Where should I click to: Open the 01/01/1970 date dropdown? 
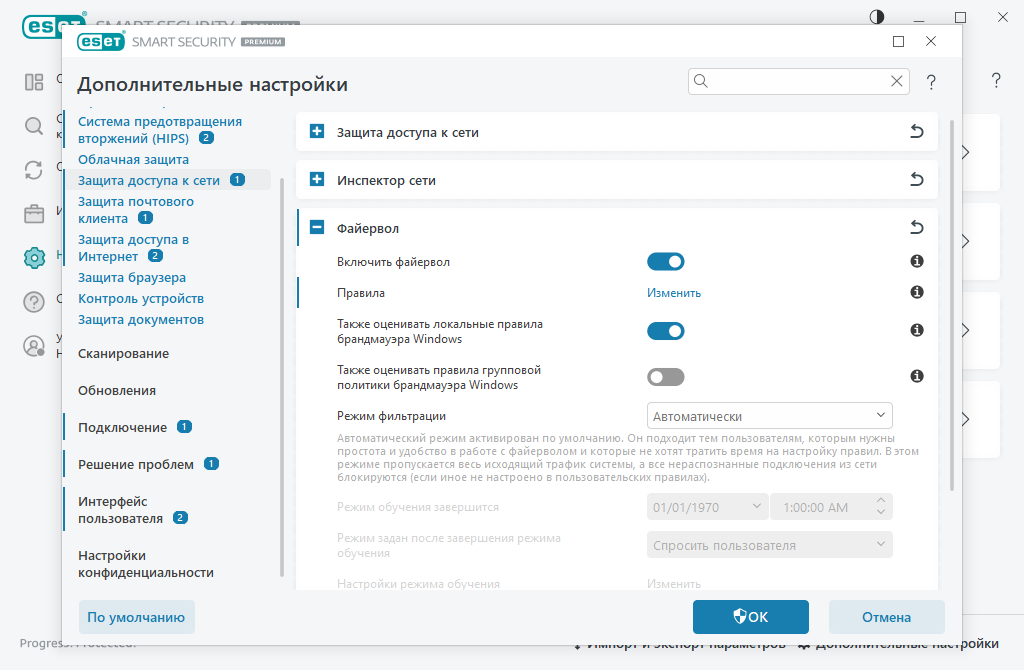coord(707,507)
